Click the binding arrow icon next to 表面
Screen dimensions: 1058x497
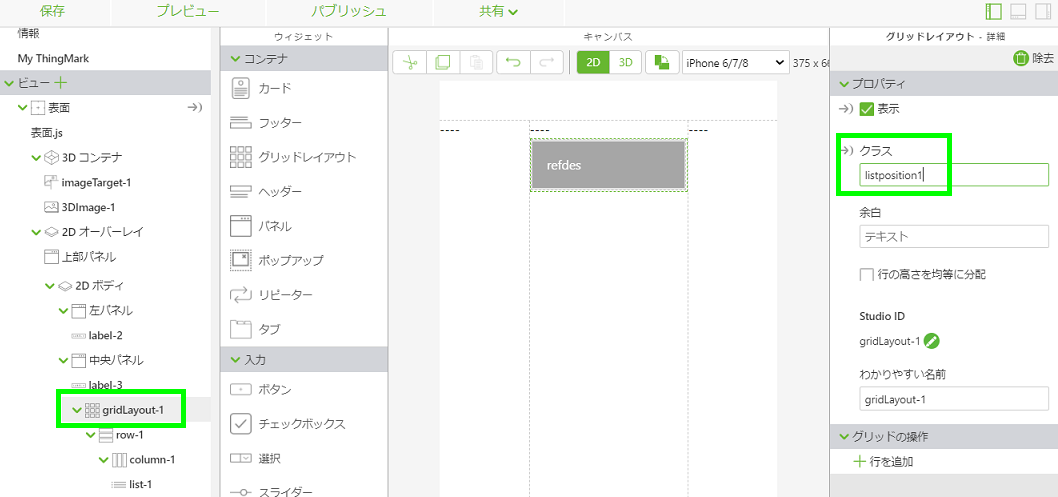(x=195, y=107)
